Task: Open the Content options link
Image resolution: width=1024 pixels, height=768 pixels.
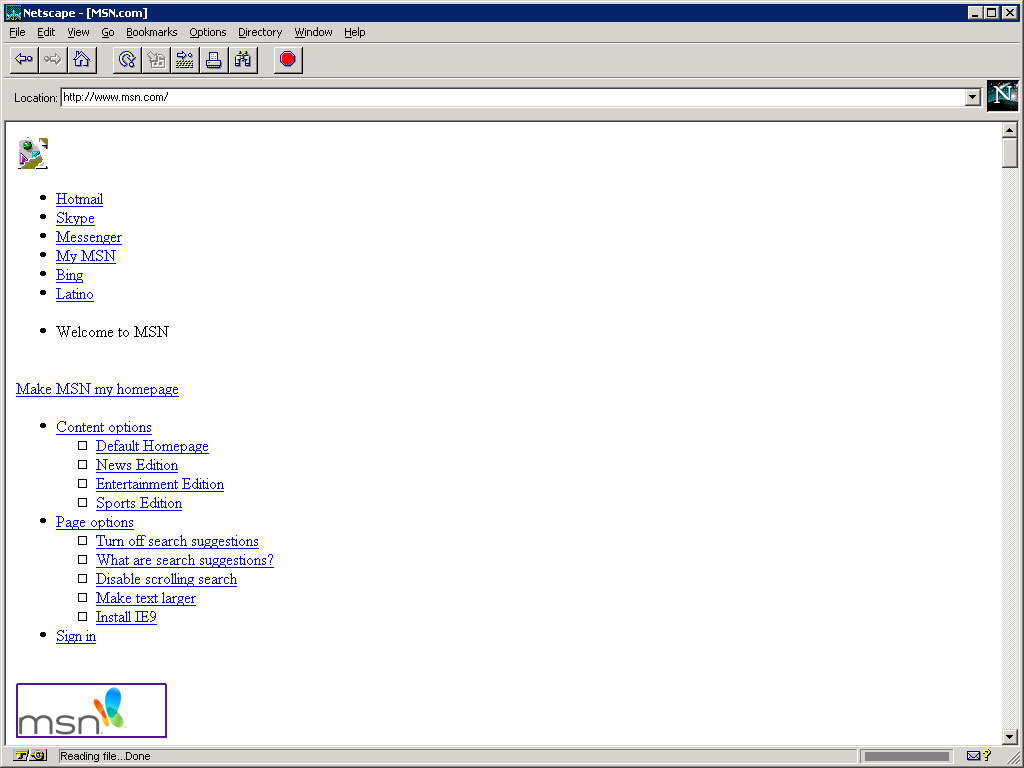Action: click(104, 427)
